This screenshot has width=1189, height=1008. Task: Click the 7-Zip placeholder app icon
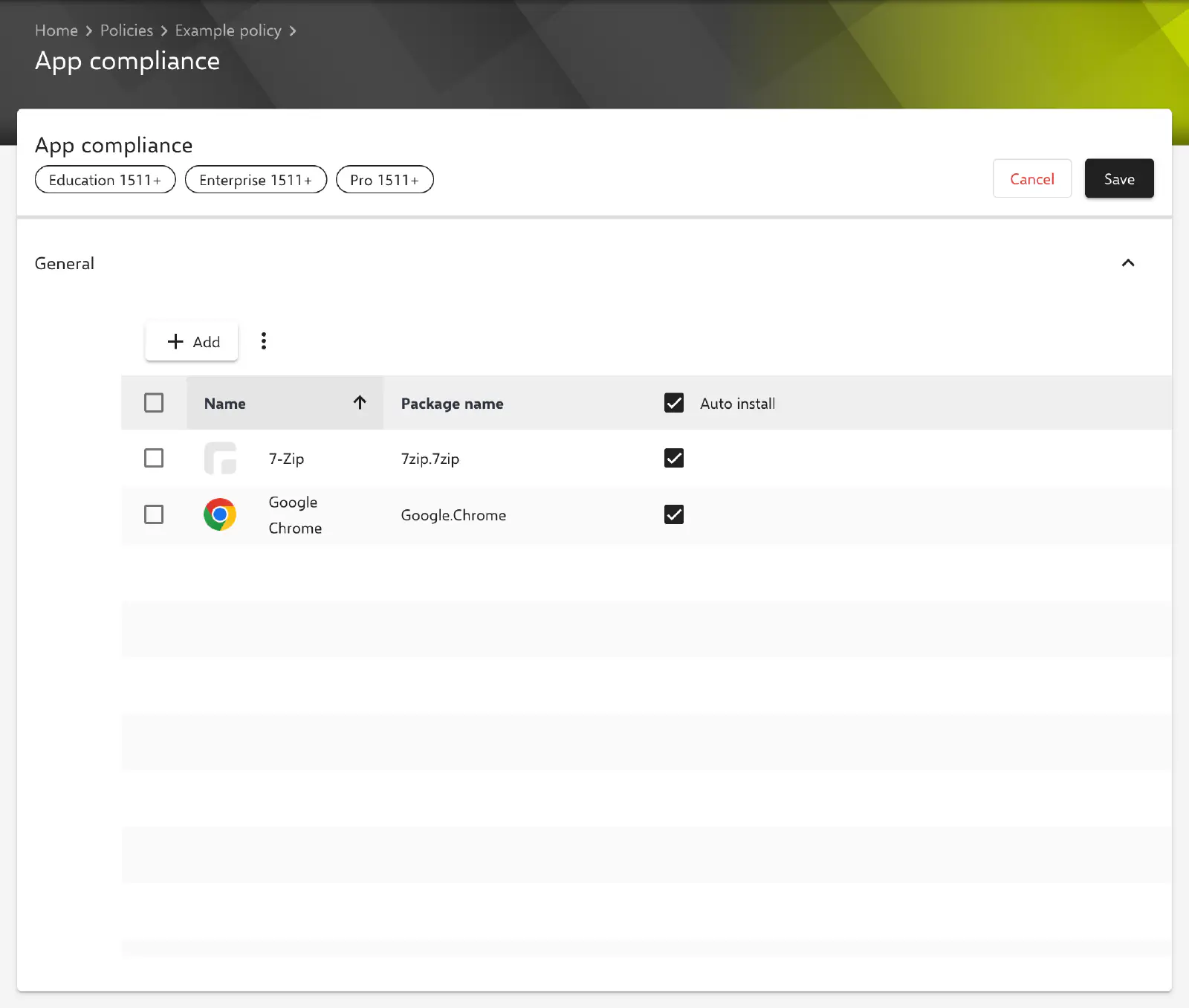[220, 458]
